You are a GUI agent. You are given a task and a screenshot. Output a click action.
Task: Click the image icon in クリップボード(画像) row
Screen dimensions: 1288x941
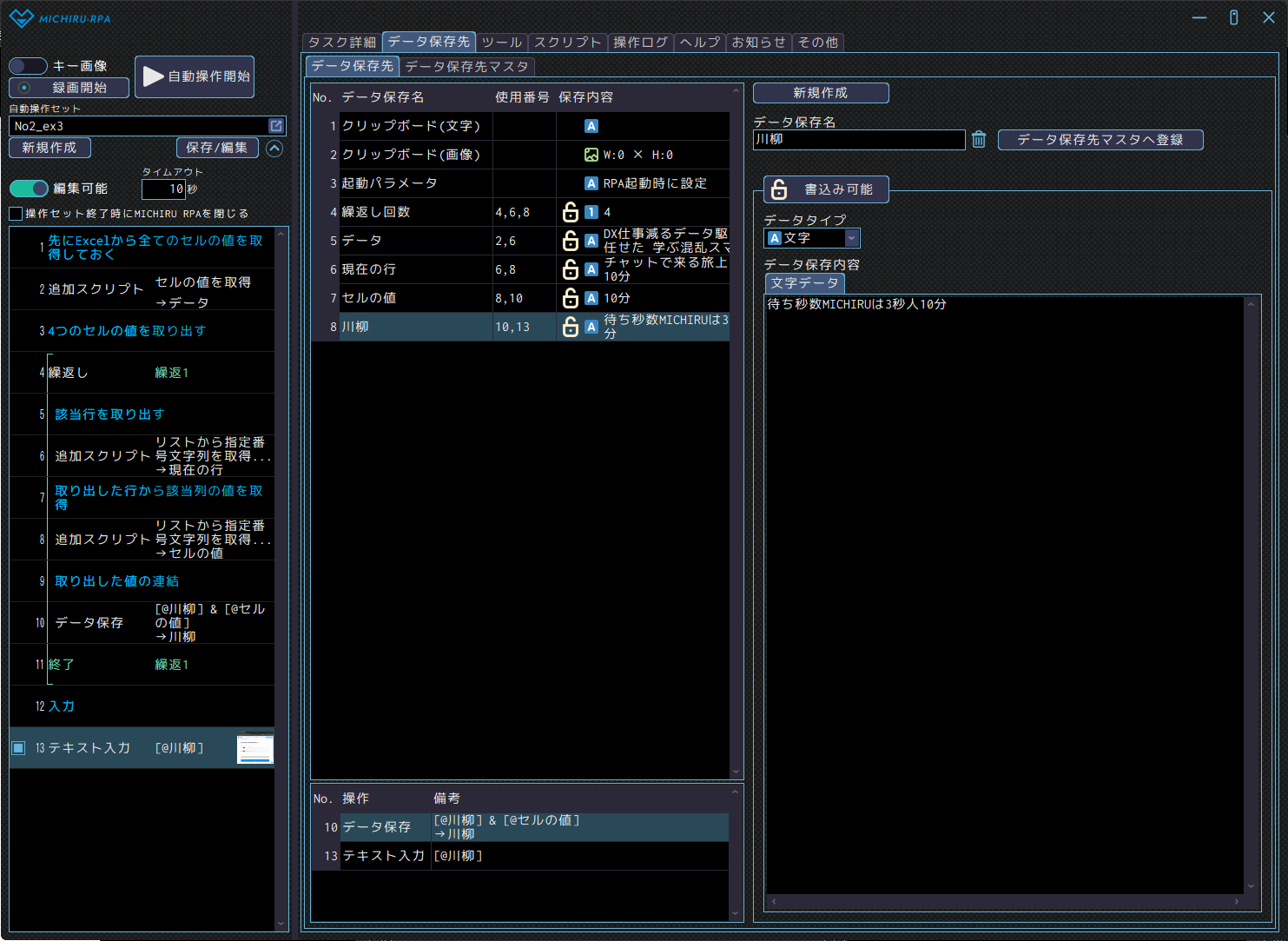(591, 155)
